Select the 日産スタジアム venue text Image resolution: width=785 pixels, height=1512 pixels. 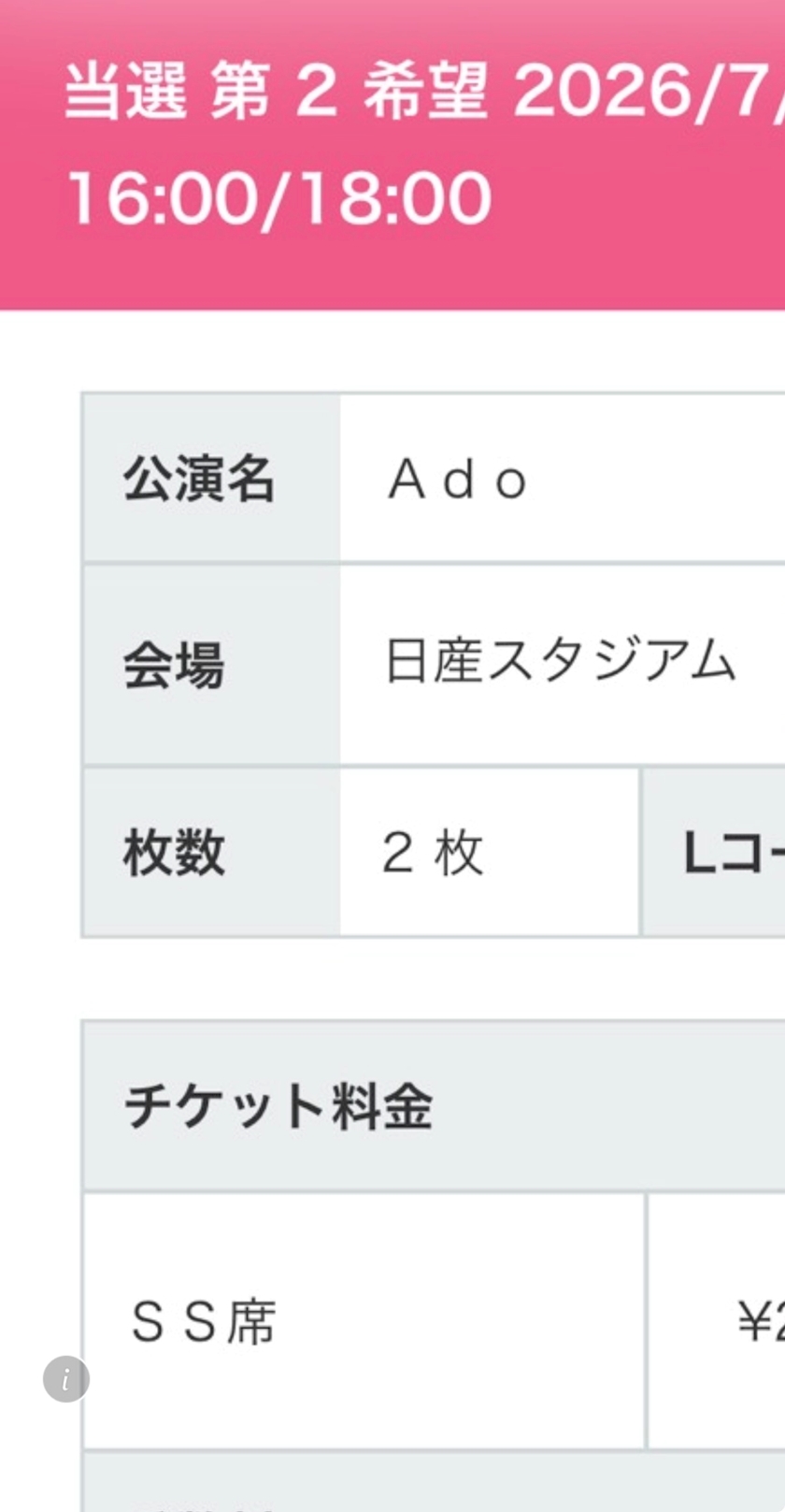click(561, 662)
